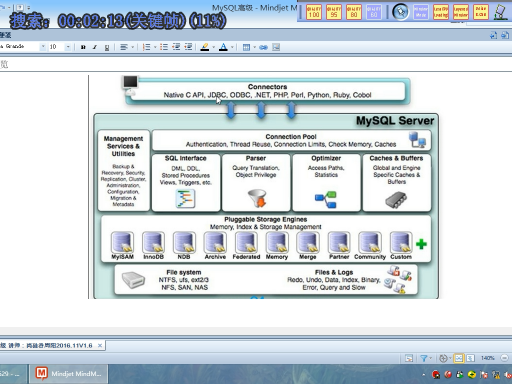Click the increase indent icon
The width and height of the screenshot is (512, 384).
coord(188,47)
